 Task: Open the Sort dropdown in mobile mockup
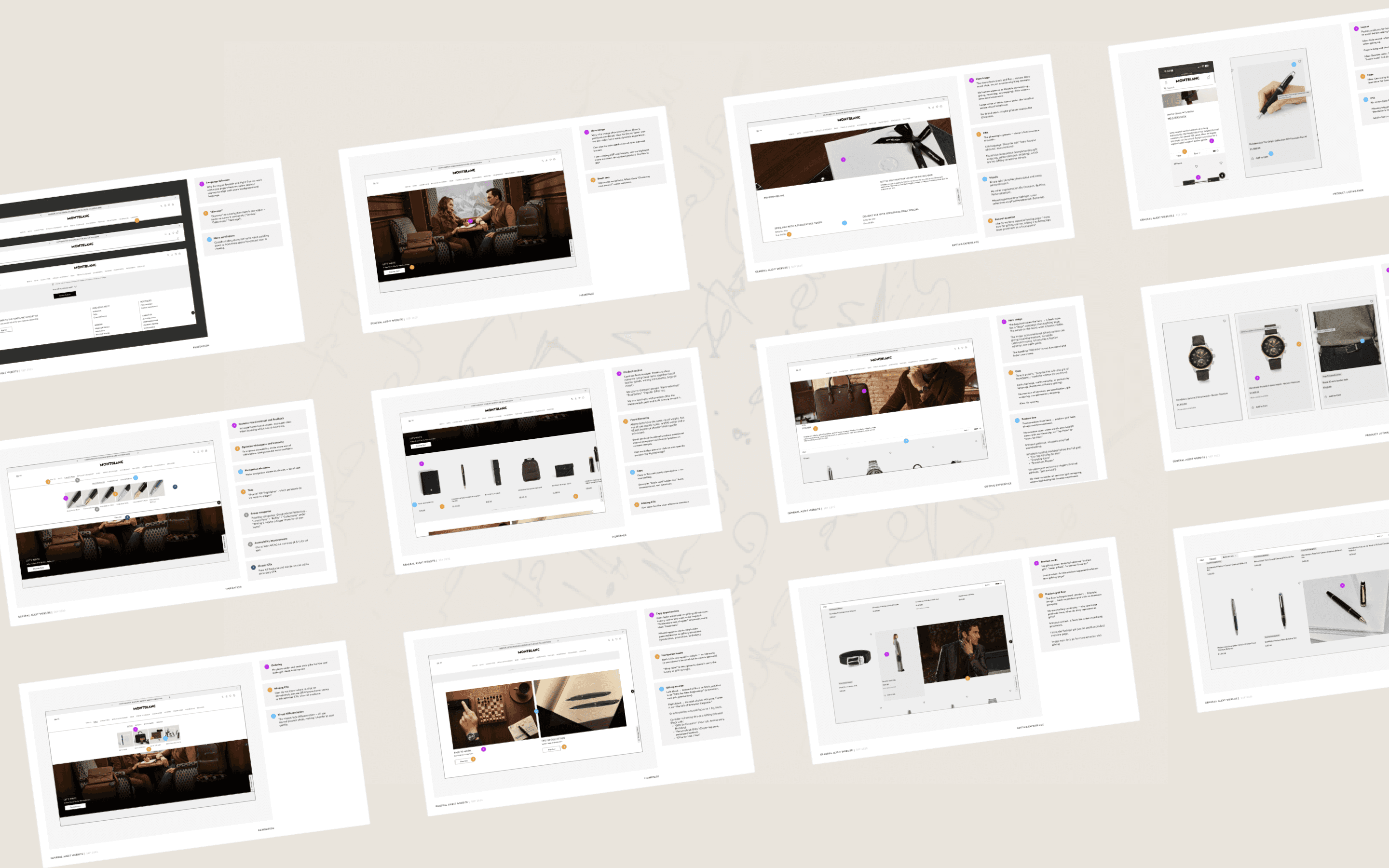1198,153
